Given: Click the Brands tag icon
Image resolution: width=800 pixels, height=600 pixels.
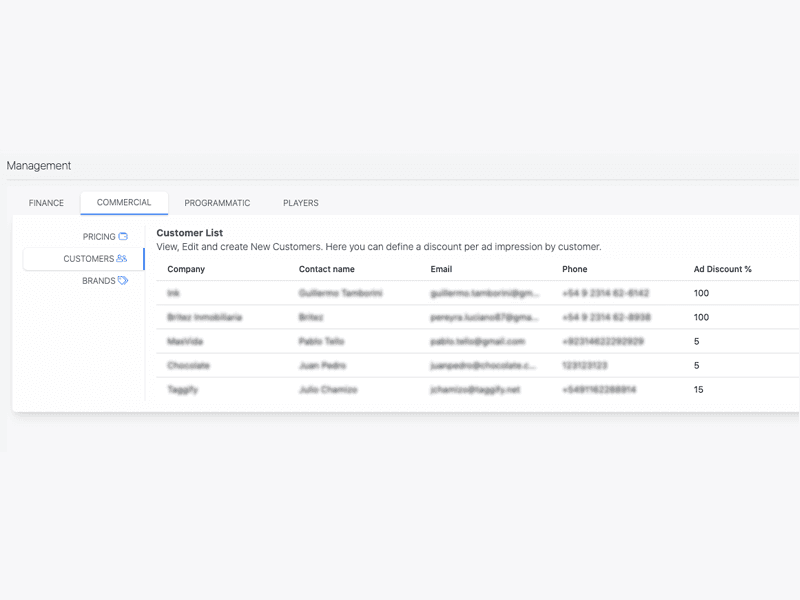Looking at the screenshot, I should coord(123,281).
